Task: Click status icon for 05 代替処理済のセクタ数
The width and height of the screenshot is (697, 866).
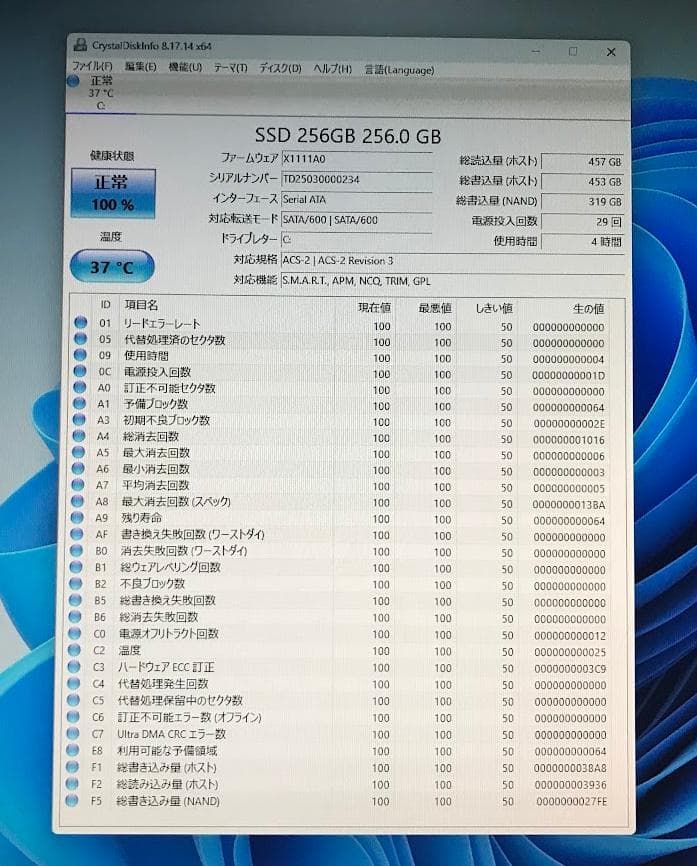Action: click(x=81, y=339)
